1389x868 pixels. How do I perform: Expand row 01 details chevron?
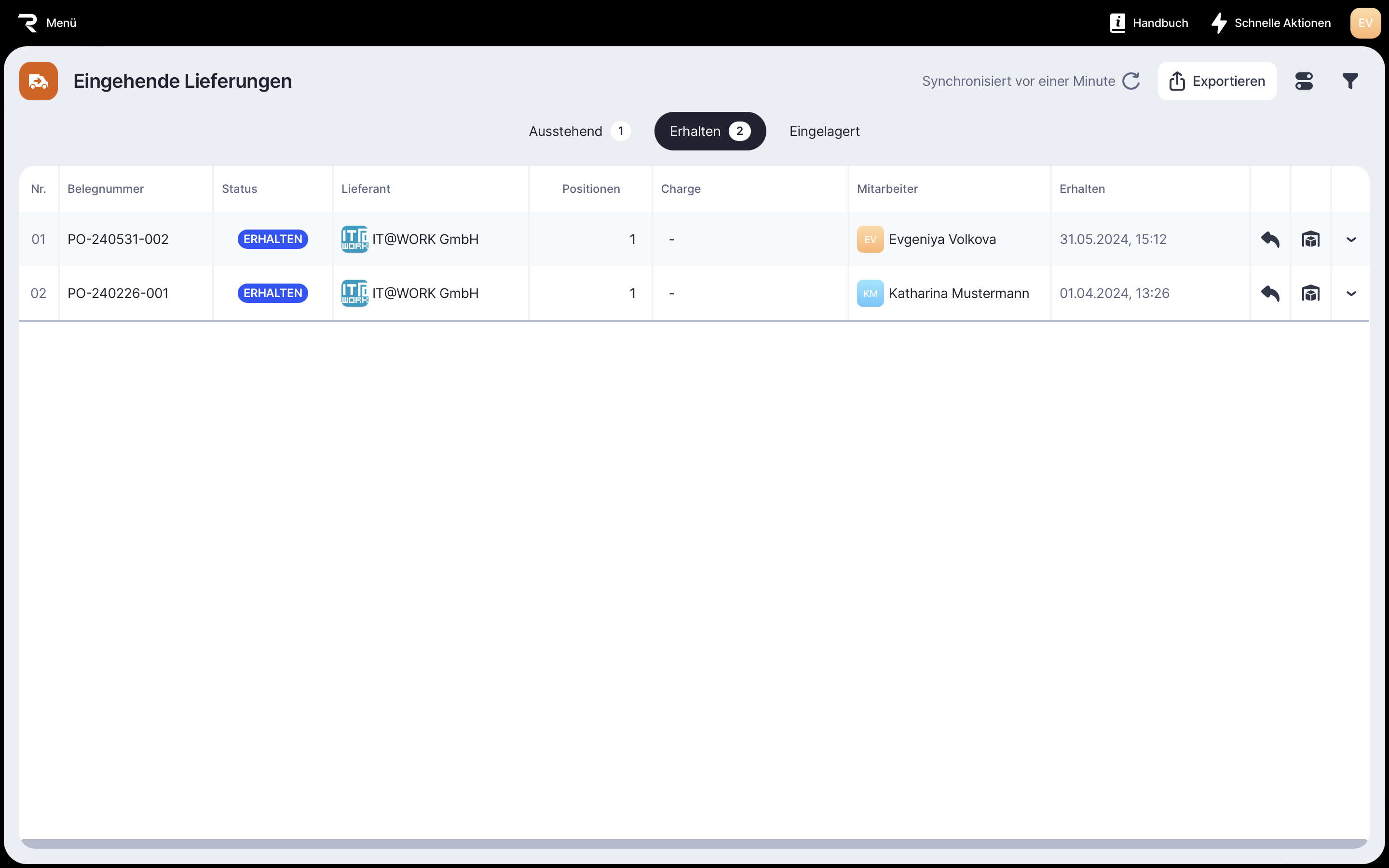click(1351, 239)
